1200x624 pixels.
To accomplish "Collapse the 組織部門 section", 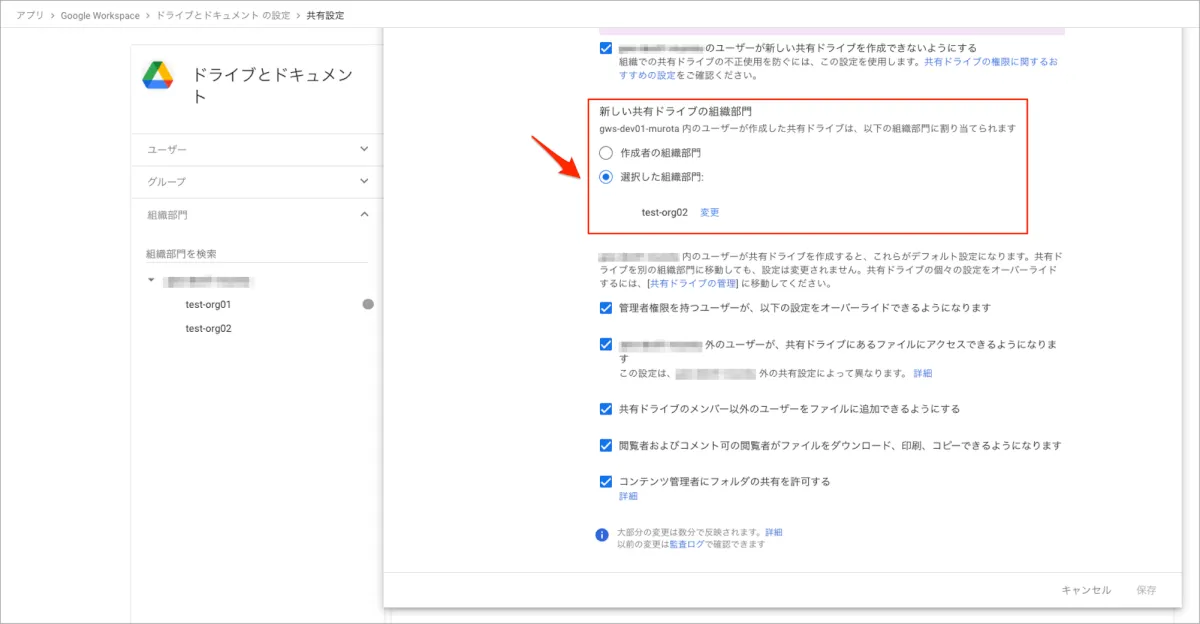I will coord(364,214).
